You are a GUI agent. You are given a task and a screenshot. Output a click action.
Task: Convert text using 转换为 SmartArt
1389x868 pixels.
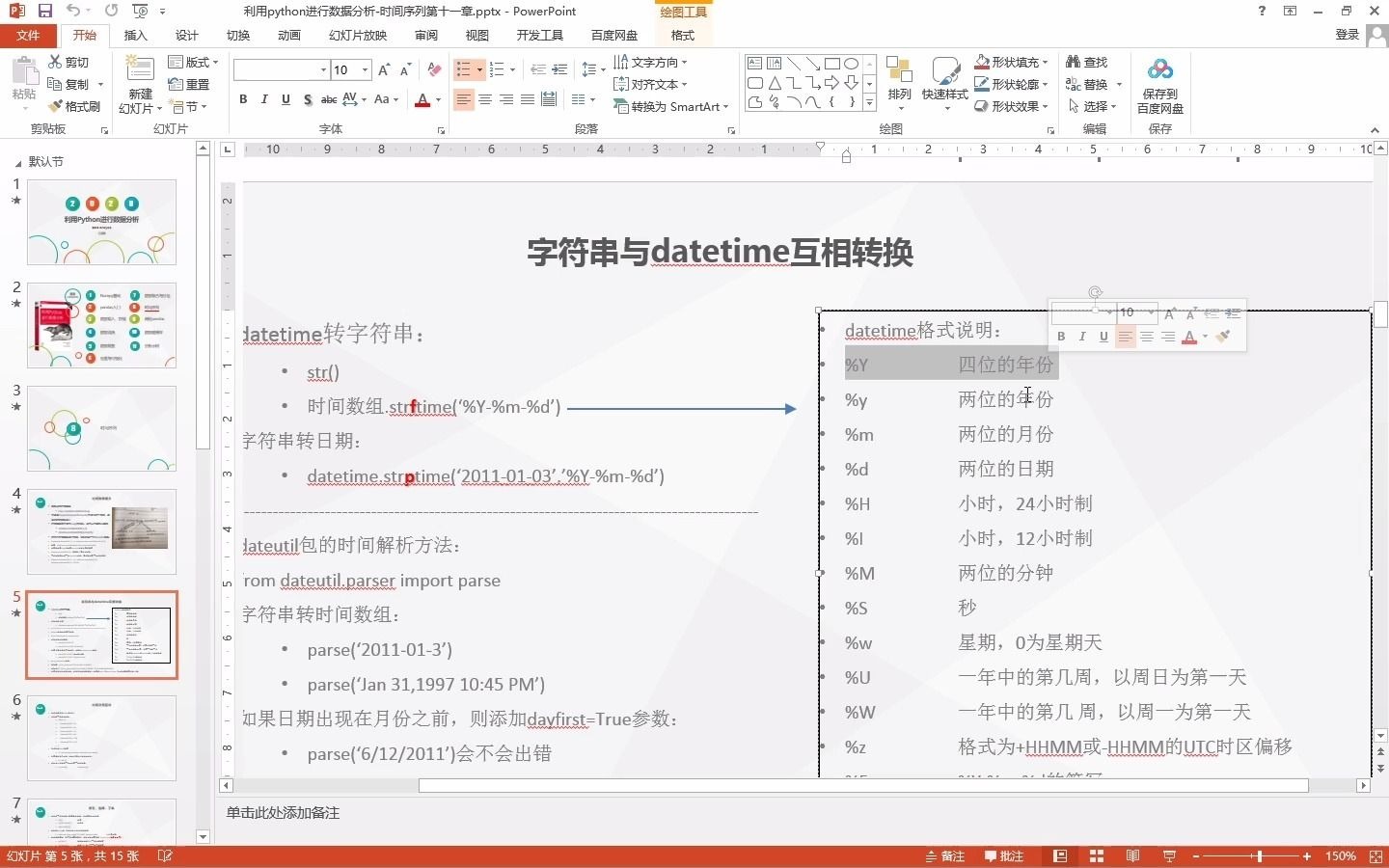pos(670,106)
